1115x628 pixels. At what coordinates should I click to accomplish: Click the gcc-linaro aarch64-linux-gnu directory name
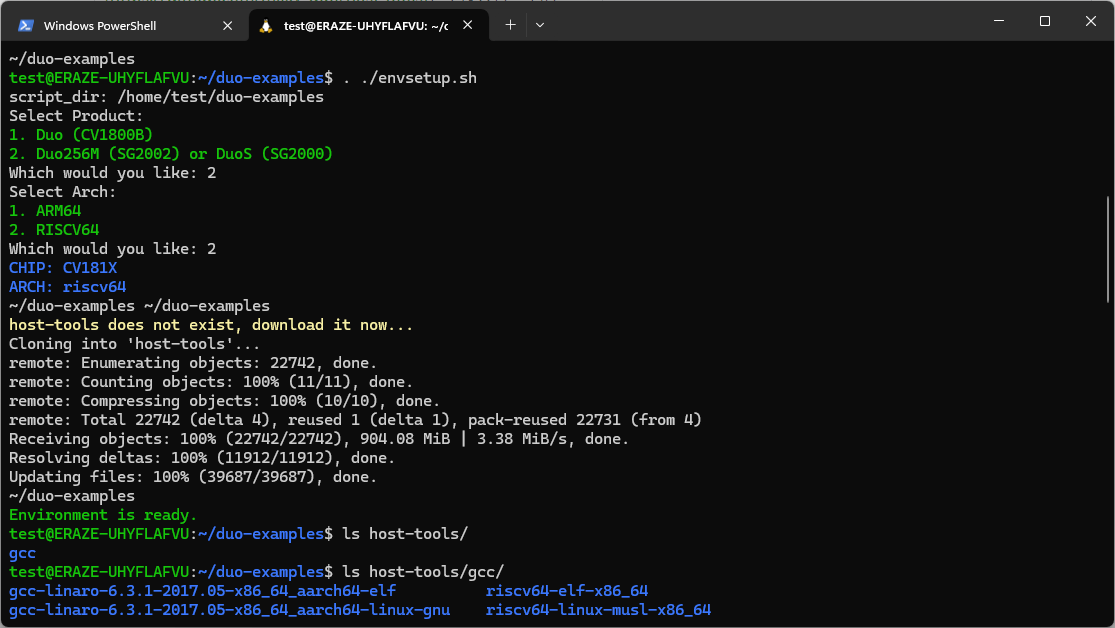pos(229,610)
